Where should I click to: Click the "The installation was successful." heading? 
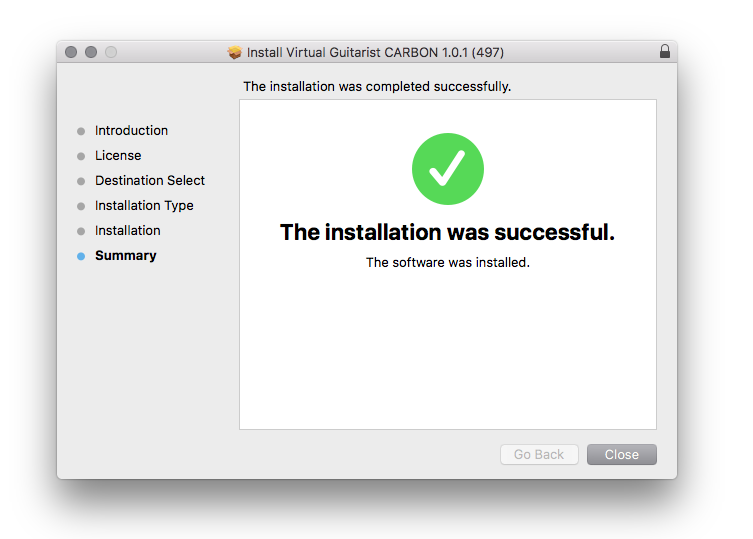click(x=447, y=232)
